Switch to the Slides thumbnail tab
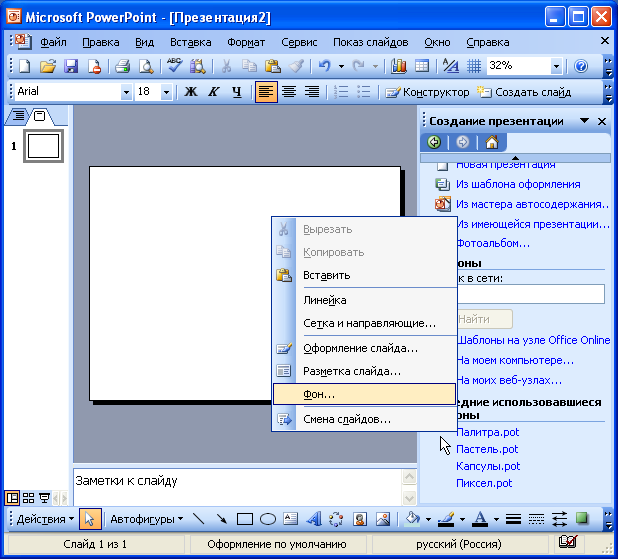This screenshot has height=559, width=618. [x=39, y=116]
